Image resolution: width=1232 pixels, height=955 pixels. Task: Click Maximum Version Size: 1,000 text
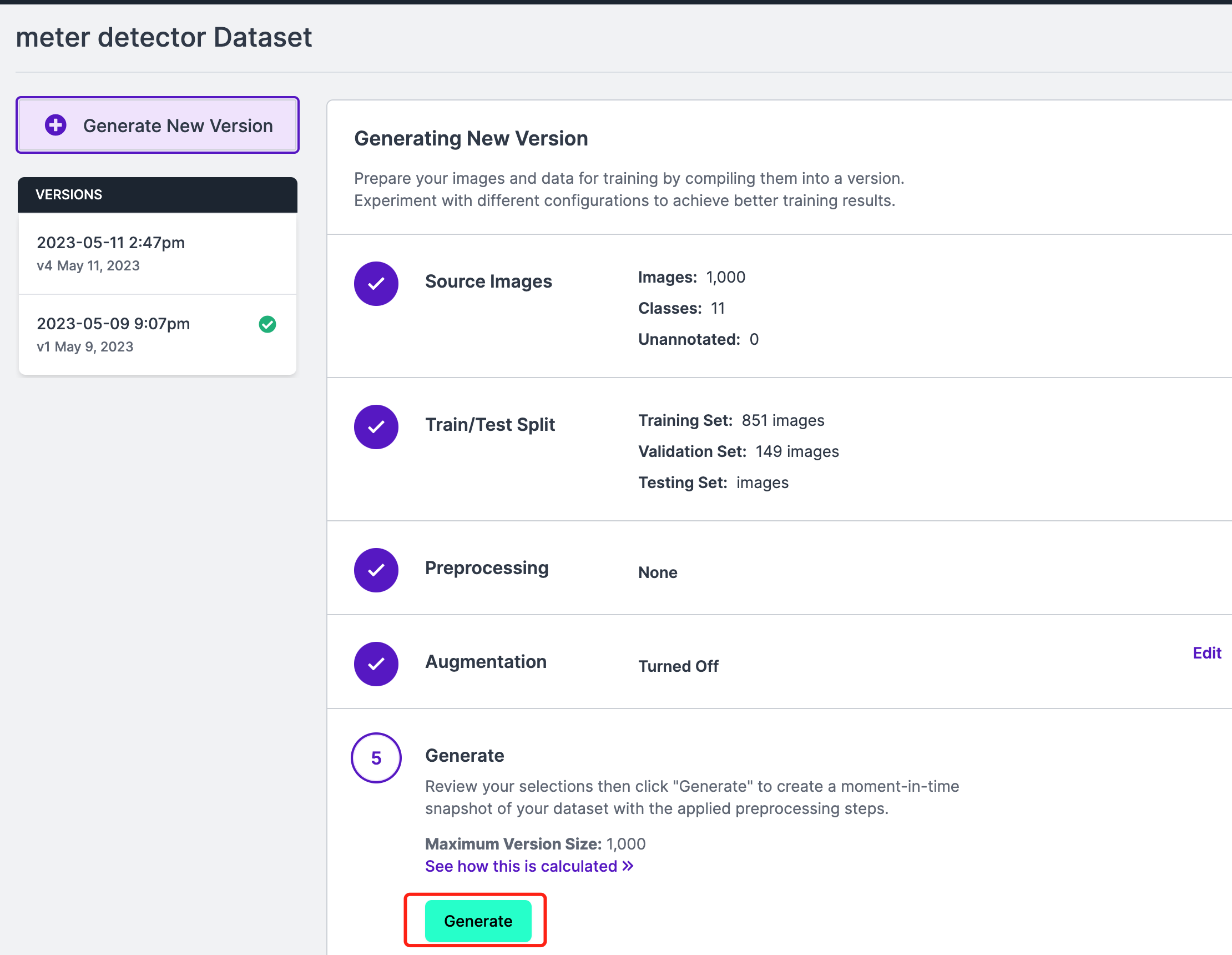click(x=535, y=844)
